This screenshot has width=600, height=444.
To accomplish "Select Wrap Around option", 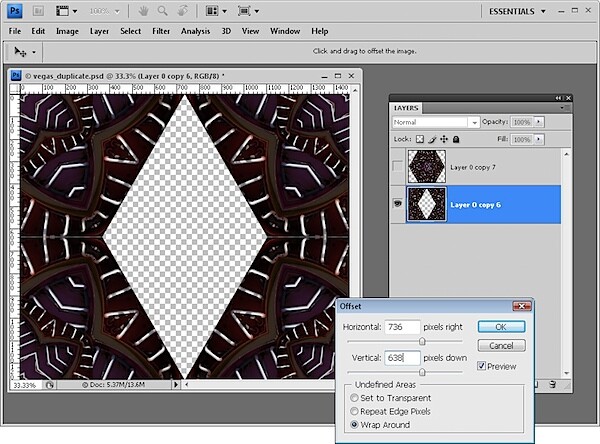I will pyautogui.click(x=354, y=425).
